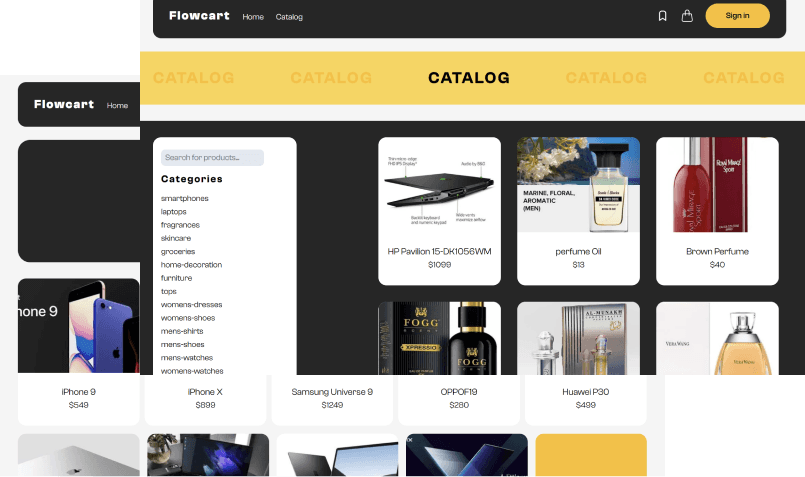
Task: Click the Brown Perfume product name
Action: pos(717,252)
